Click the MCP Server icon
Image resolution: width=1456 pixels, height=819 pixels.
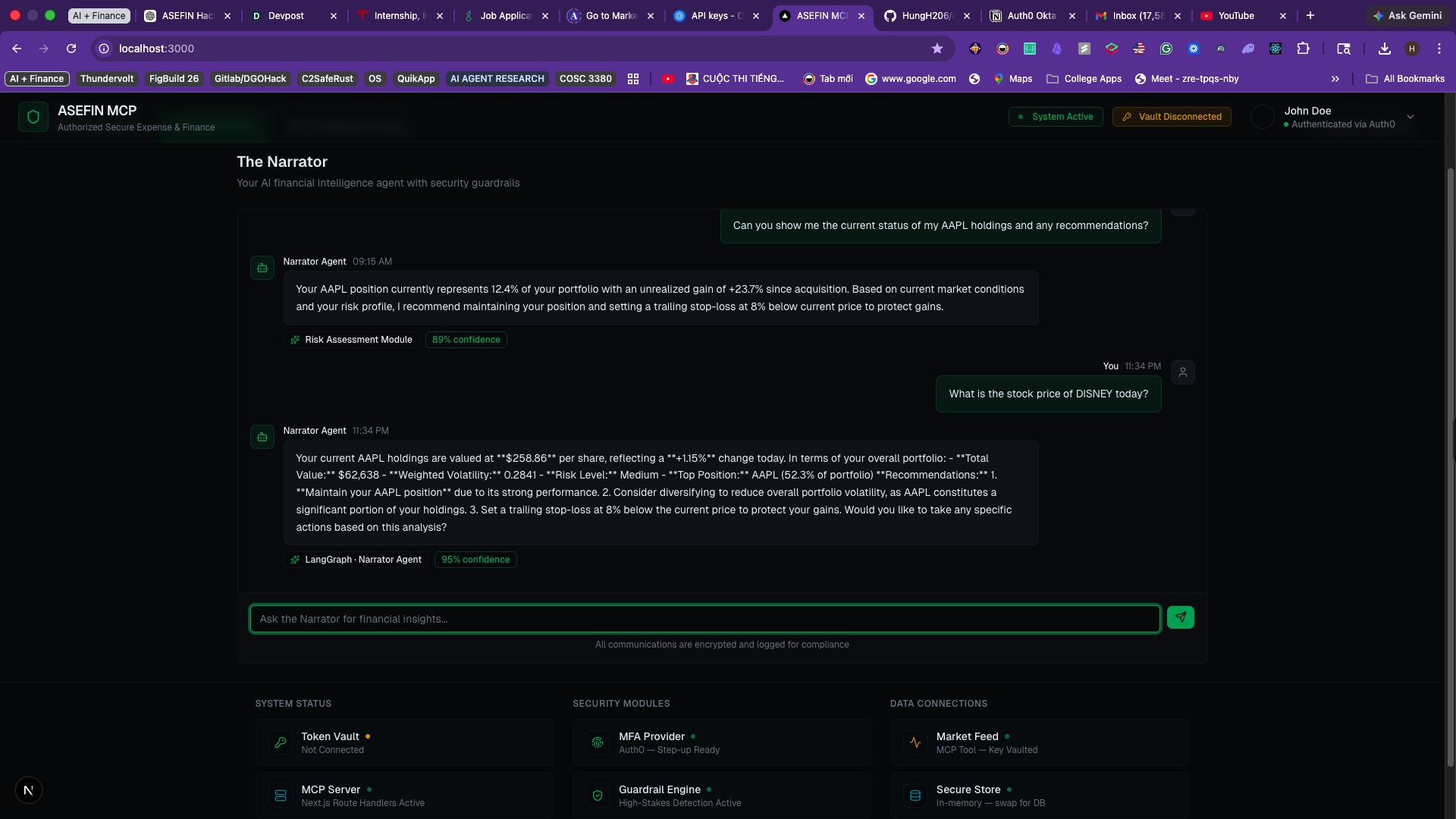(x=281, y=795)
